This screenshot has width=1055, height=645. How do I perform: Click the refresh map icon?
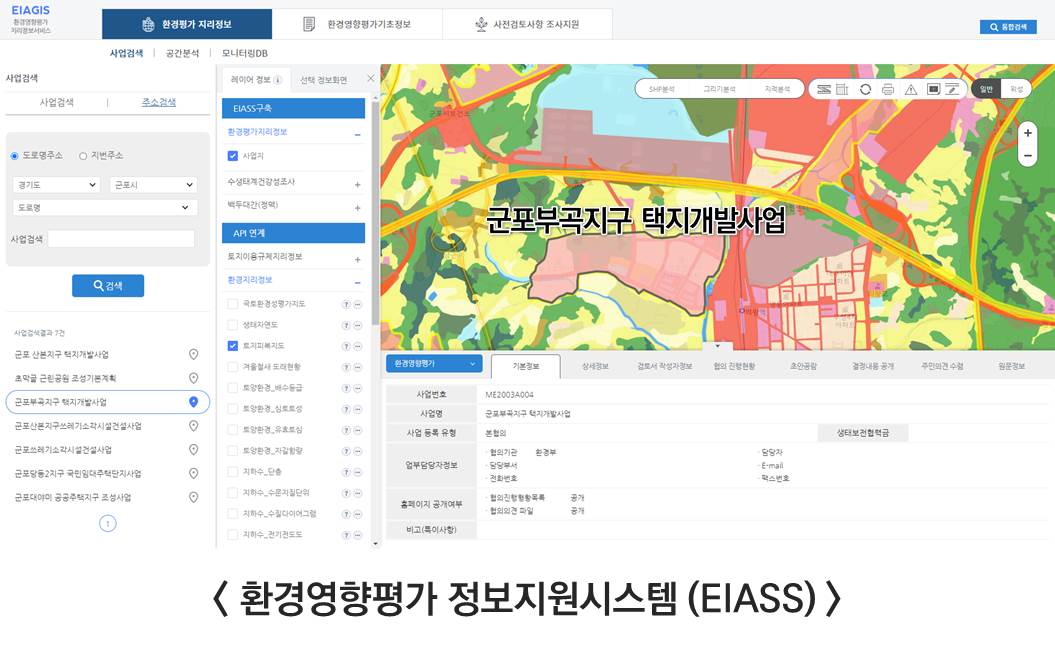(866, 90)
